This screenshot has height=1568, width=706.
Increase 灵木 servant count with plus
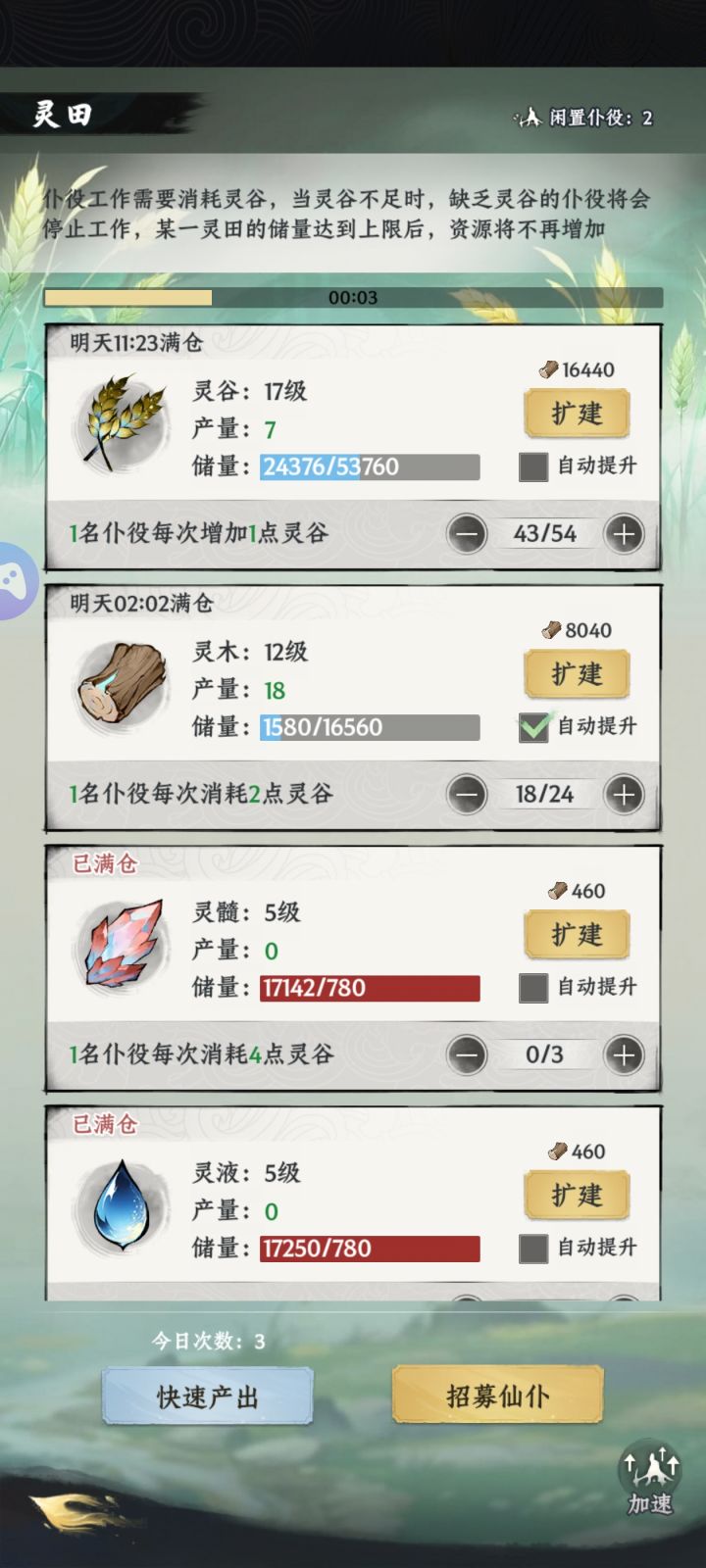625,795
